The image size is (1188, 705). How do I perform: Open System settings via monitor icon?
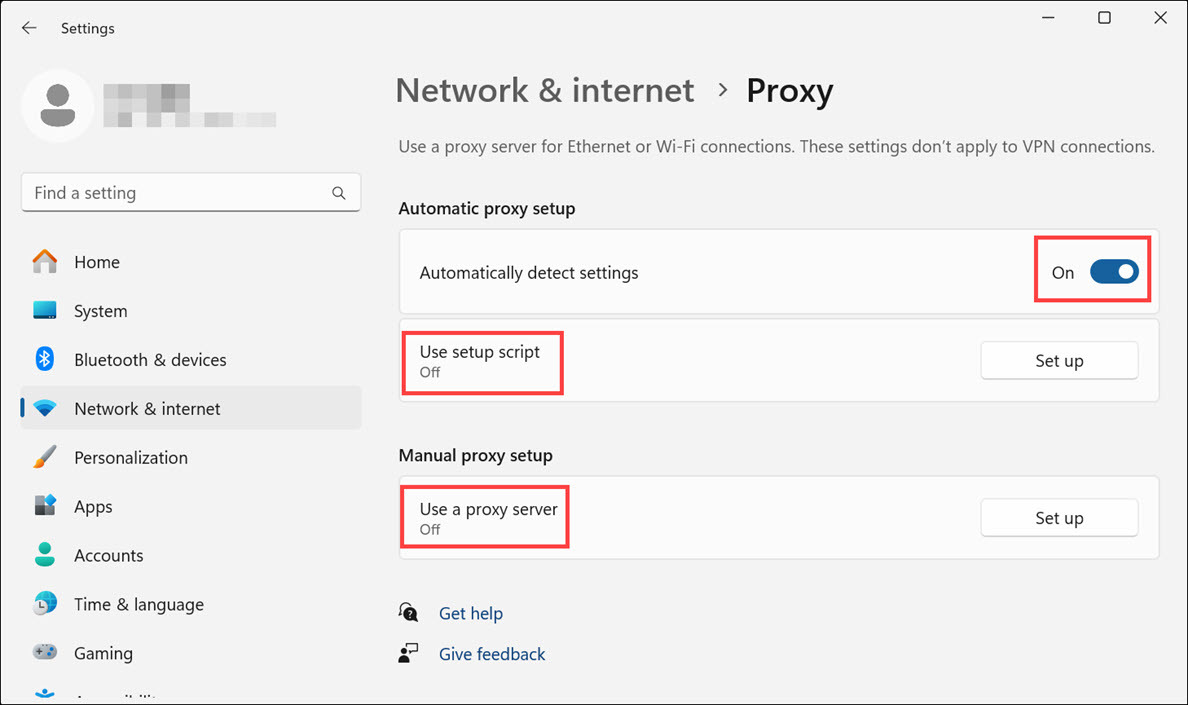[45, 311]
